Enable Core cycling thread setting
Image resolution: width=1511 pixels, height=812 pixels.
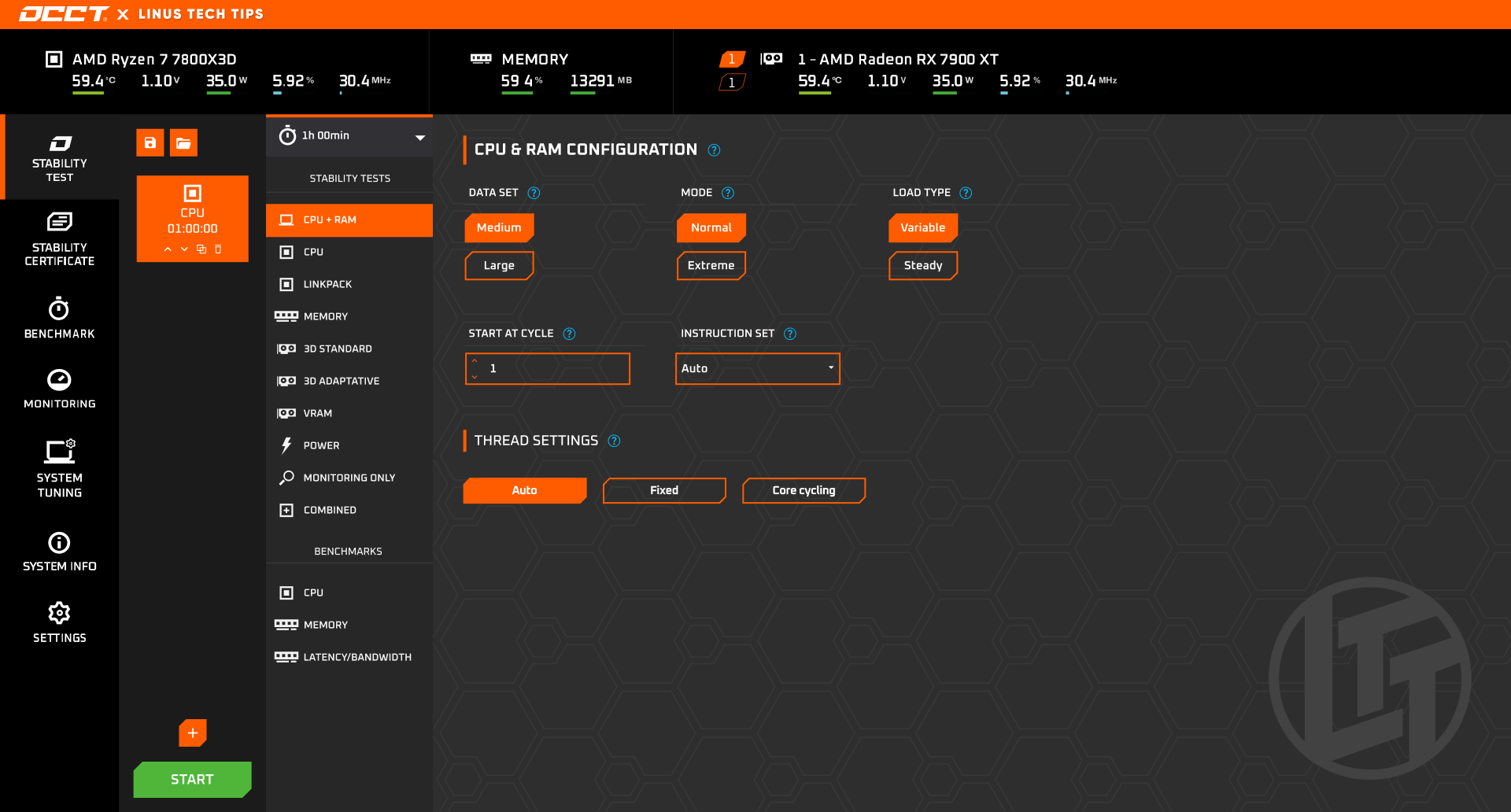tap(804, 490)
